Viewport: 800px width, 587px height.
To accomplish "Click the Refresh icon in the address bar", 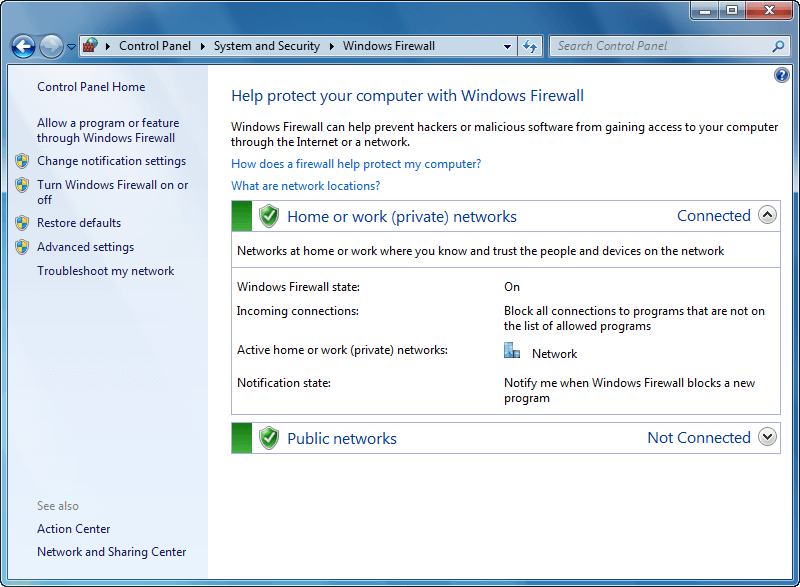I will point(530,46).
